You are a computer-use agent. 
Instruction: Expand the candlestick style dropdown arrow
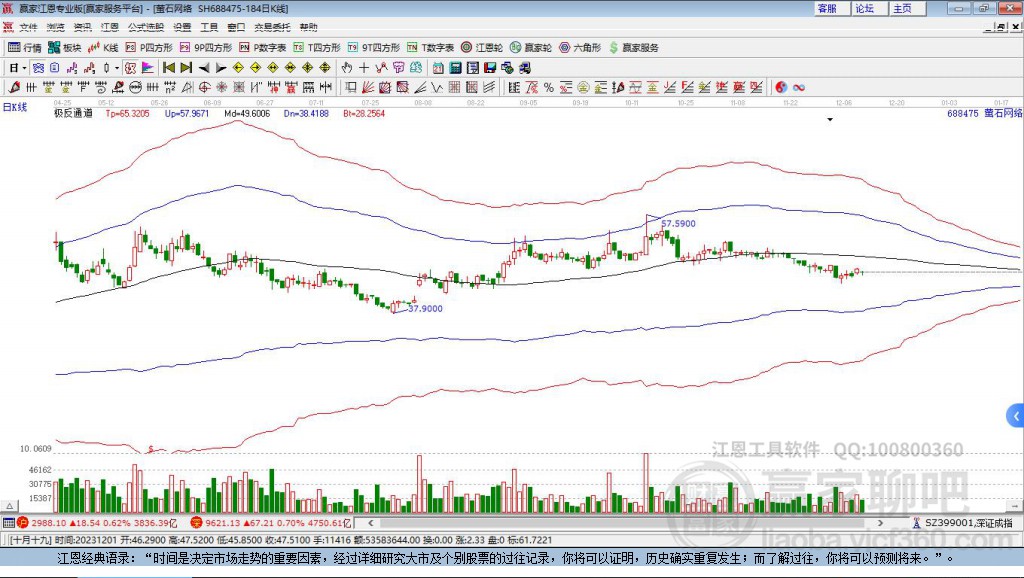116,68
